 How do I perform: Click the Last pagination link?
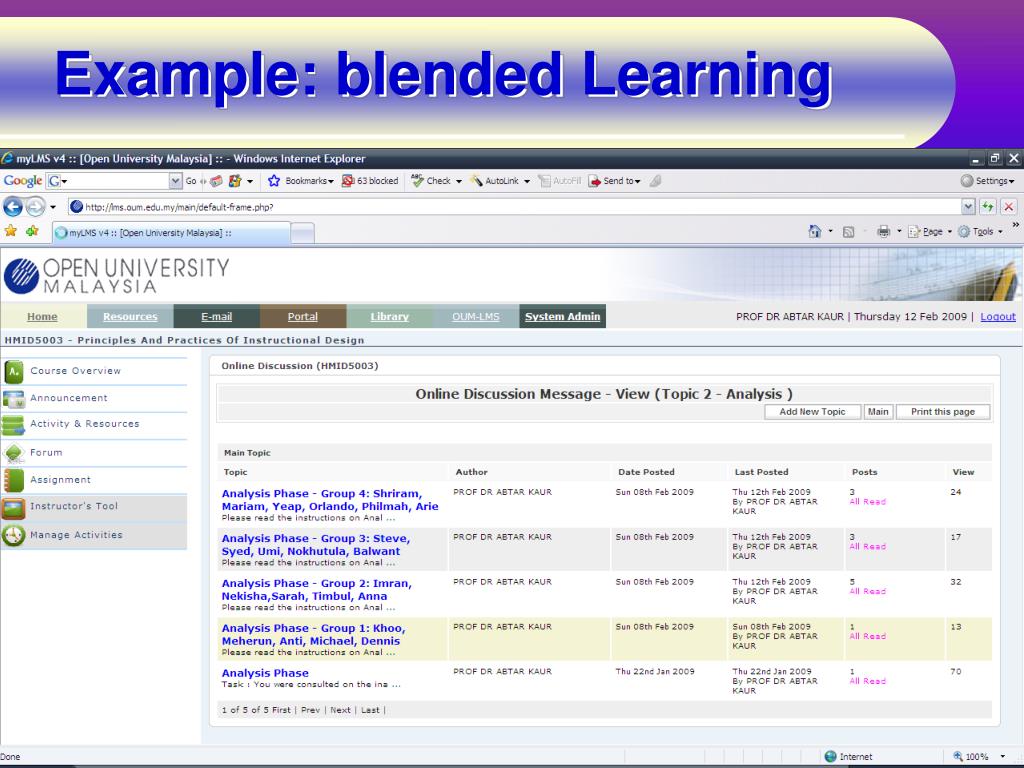pos(370,710)
